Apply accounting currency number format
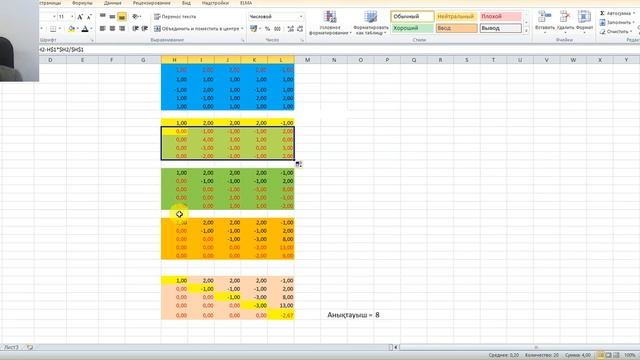 coord(253,29)
